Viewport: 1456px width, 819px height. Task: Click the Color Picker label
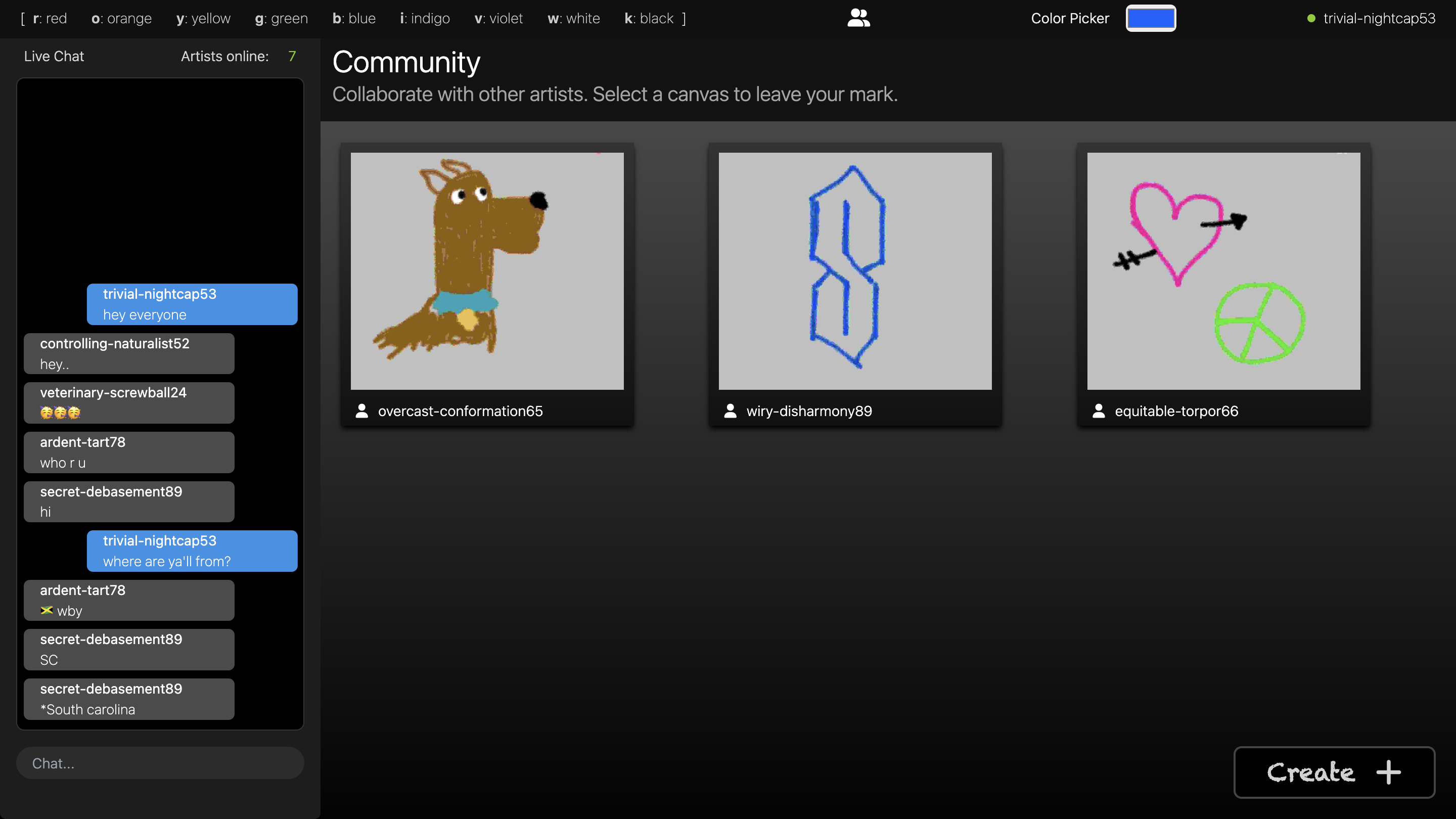coord(1070,19)
